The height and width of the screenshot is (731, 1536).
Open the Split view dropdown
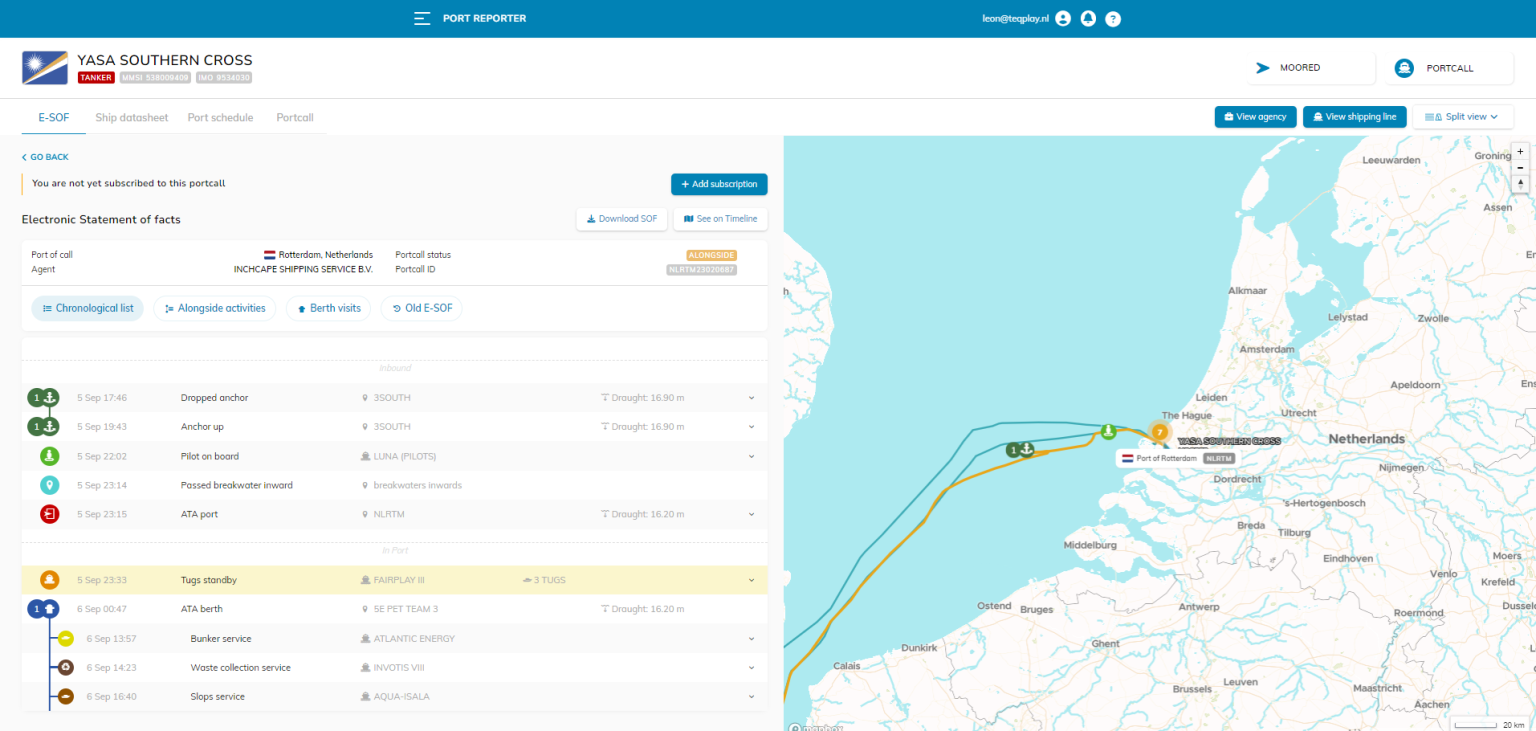pos(1462,117)
